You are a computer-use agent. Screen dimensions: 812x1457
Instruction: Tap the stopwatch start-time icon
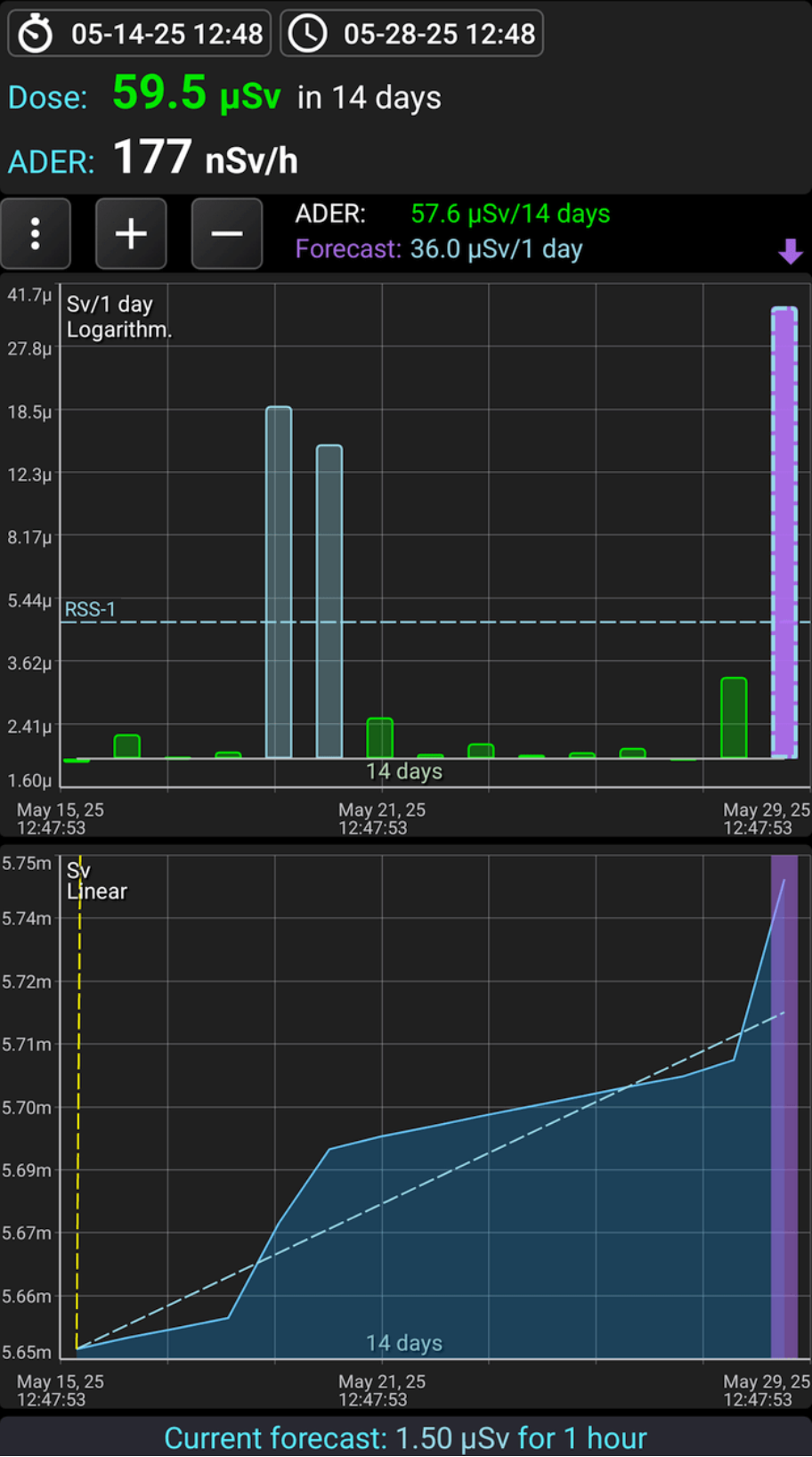click(37, 34)
